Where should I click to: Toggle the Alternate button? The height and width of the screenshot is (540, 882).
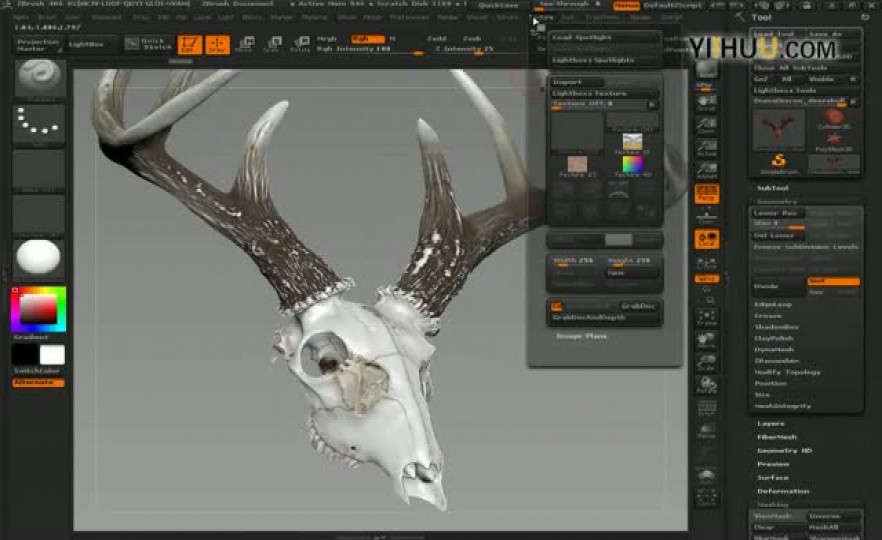tap(38, 382)
